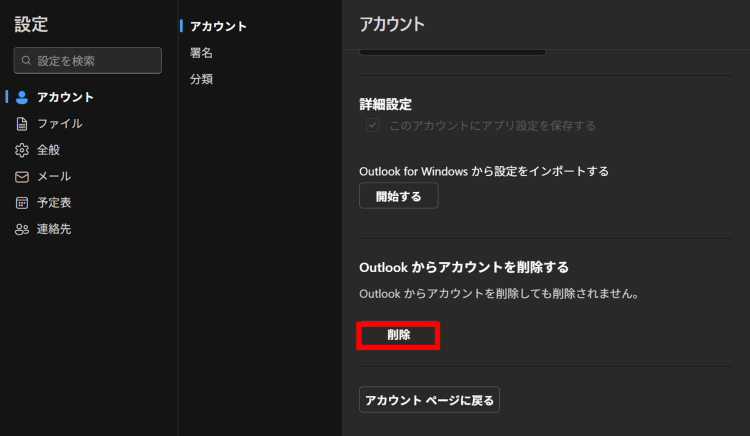Click the people icon beside 連絡先

pyautogui.click(x=22, y=229)
